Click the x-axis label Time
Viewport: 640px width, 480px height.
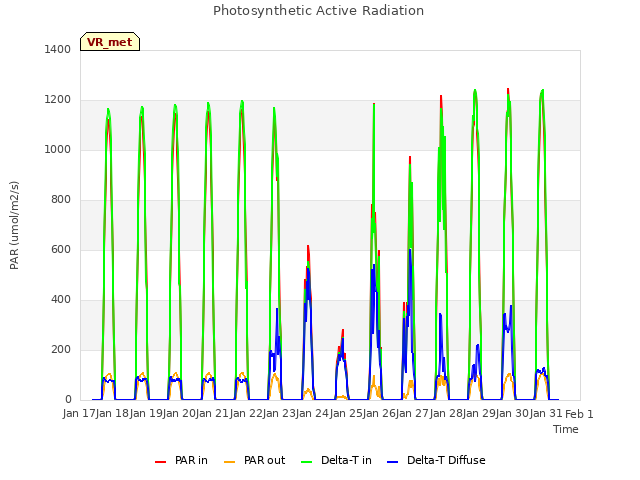pyautogui.click(x=566, y=429)
